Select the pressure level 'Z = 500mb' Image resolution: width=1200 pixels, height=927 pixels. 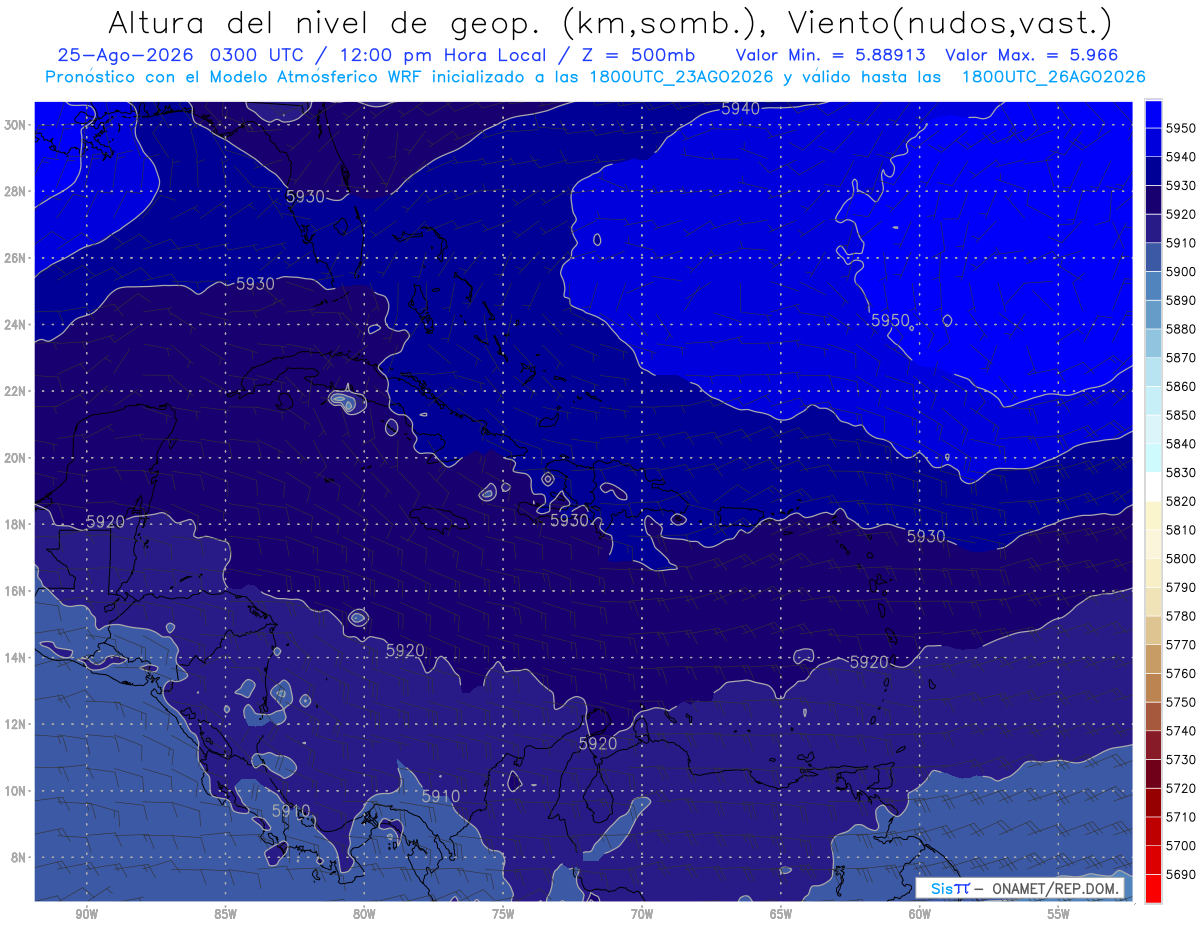pos(639,55)
